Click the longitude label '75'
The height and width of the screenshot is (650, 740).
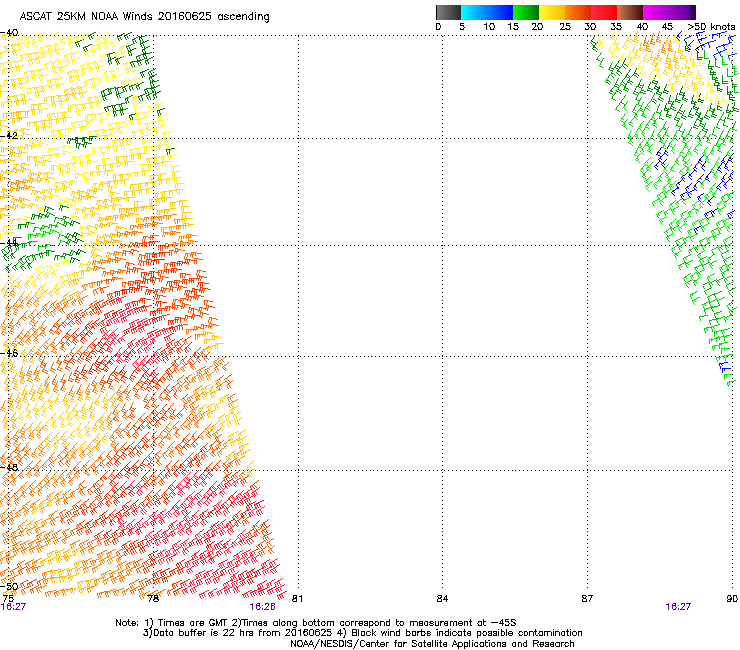(8, 599)
